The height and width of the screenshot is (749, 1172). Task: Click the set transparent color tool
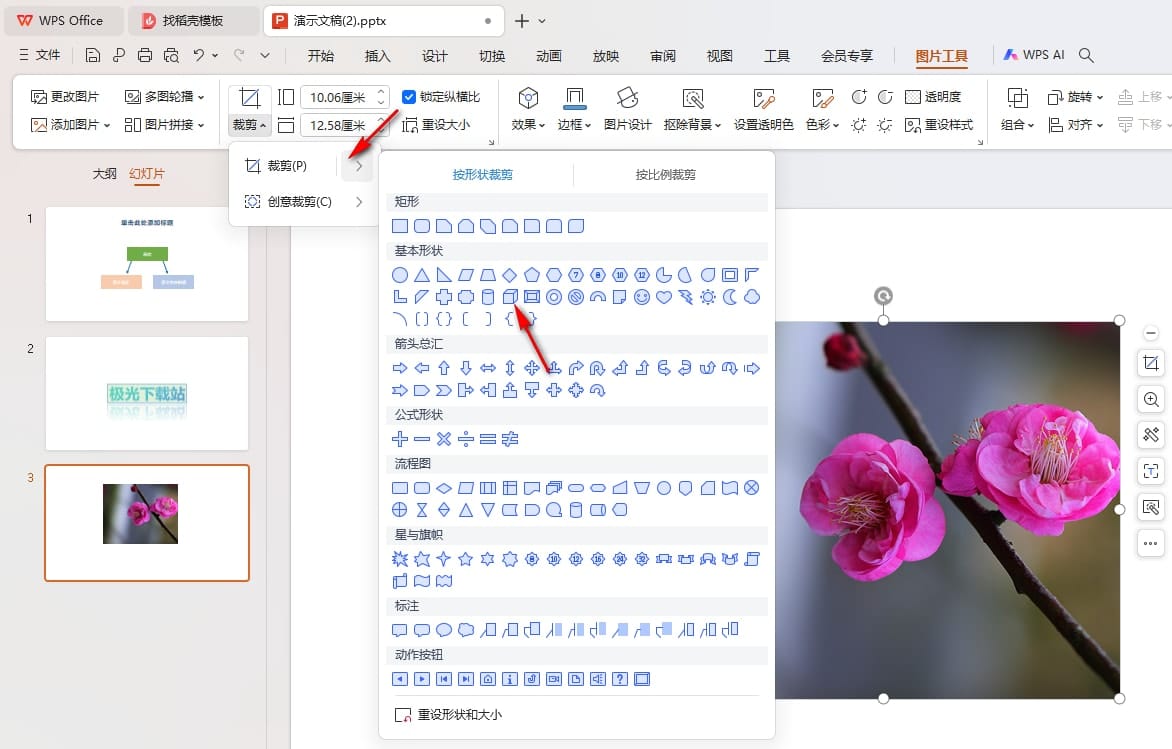(763, 109)
